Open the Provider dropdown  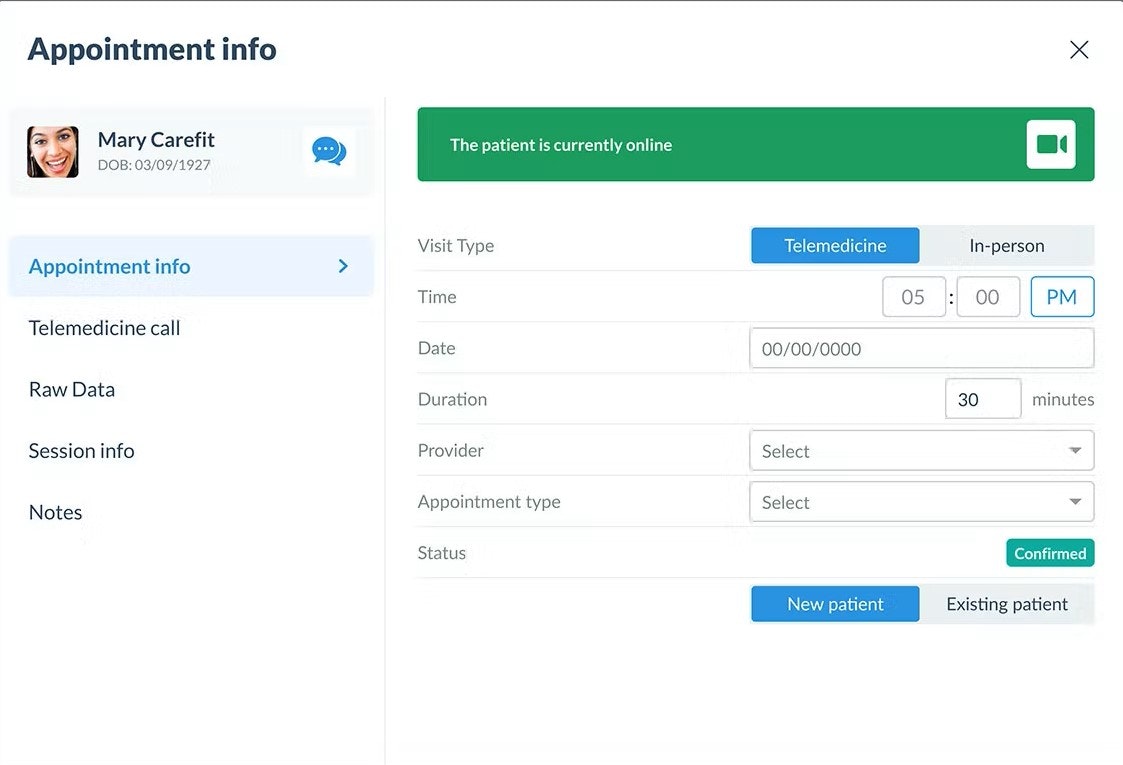[920, 450]
